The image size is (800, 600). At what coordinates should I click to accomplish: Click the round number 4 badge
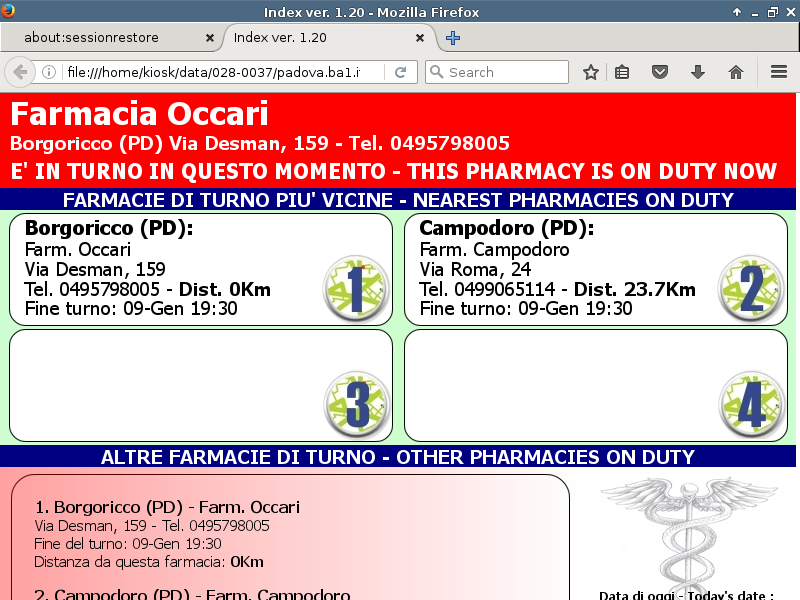point(751,405)
